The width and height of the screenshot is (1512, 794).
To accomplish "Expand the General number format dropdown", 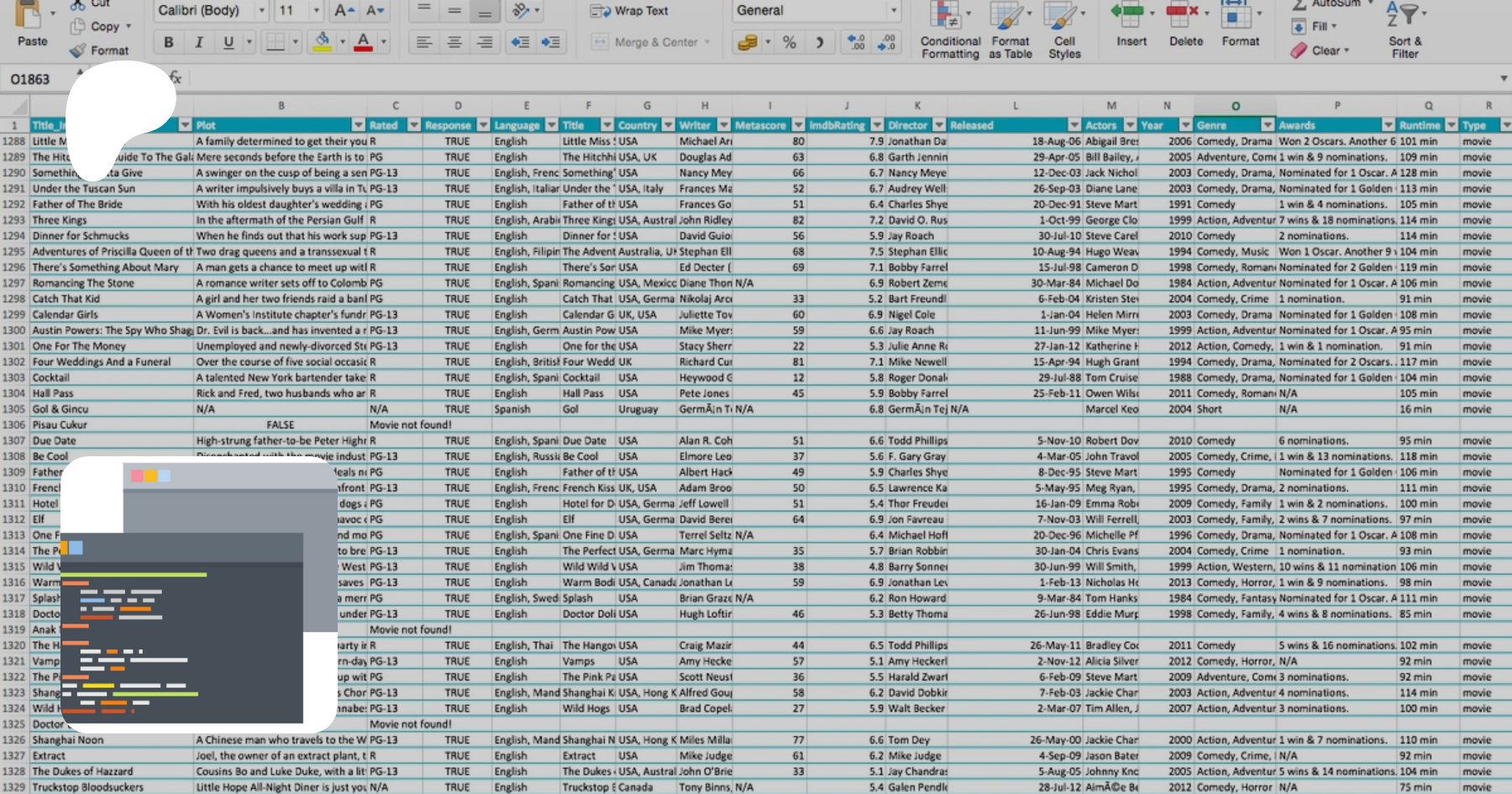I will click(893, 11).
